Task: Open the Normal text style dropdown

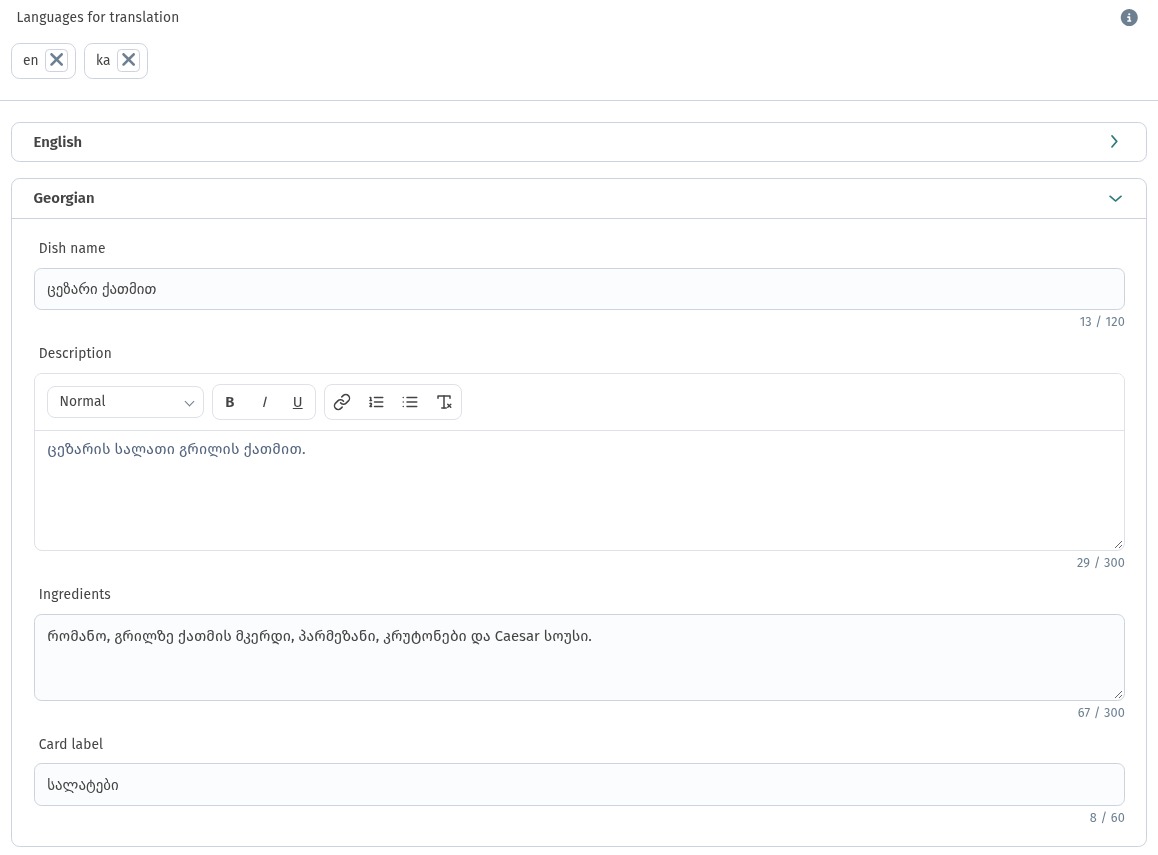Action: click(x=126, y=402)
